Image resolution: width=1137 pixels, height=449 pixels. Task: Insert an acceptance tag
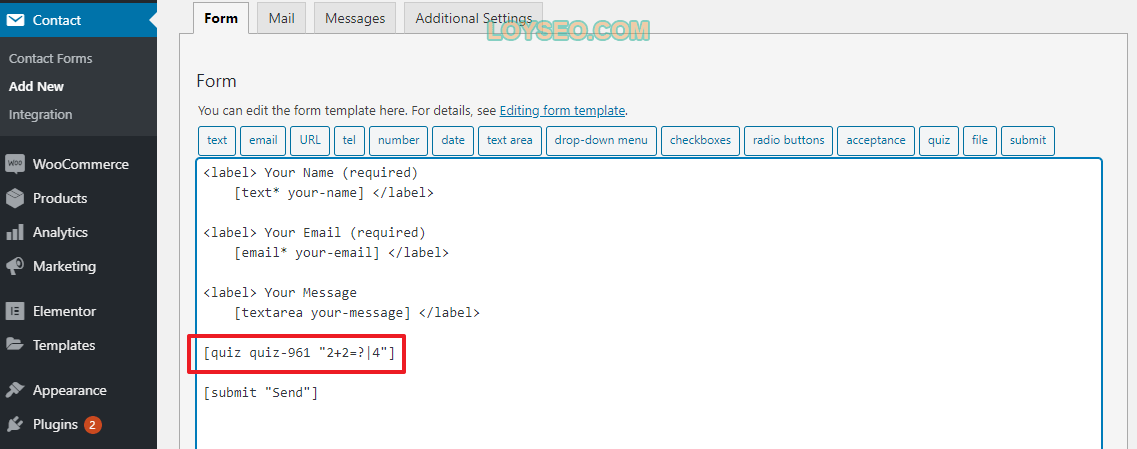click(876, 141)
